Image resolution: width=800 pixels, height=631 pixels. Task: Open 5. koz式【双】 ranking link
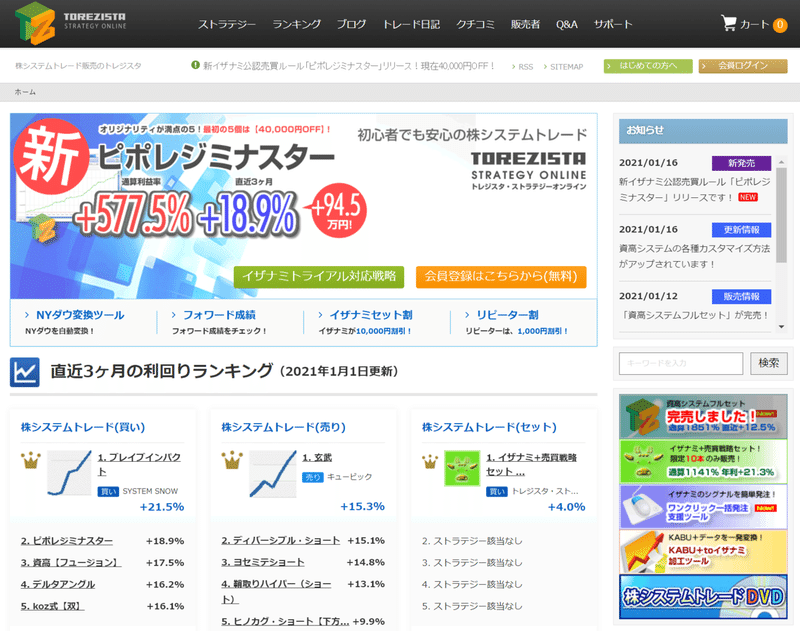pos(52,606)
